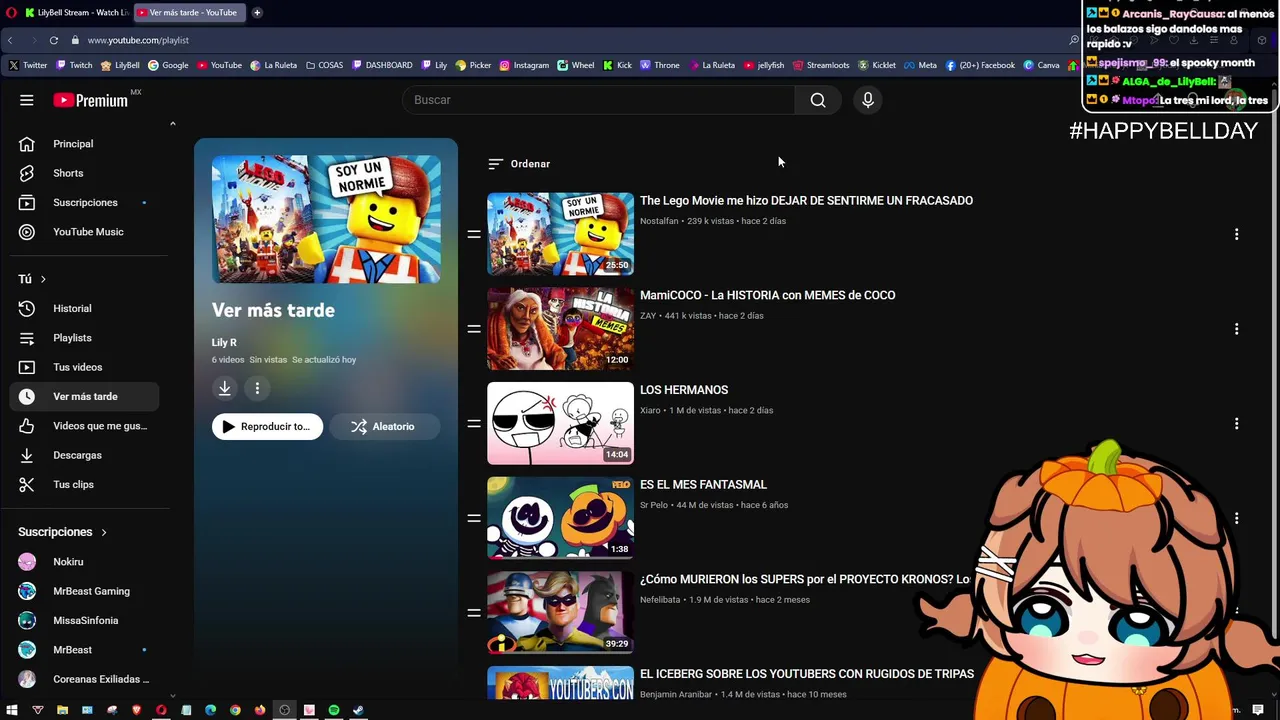Click the YouTube Premium logo
Image resolution: width=1280 pixels, height=720 pixels.
pyautogui.click(x=91, y=100)
